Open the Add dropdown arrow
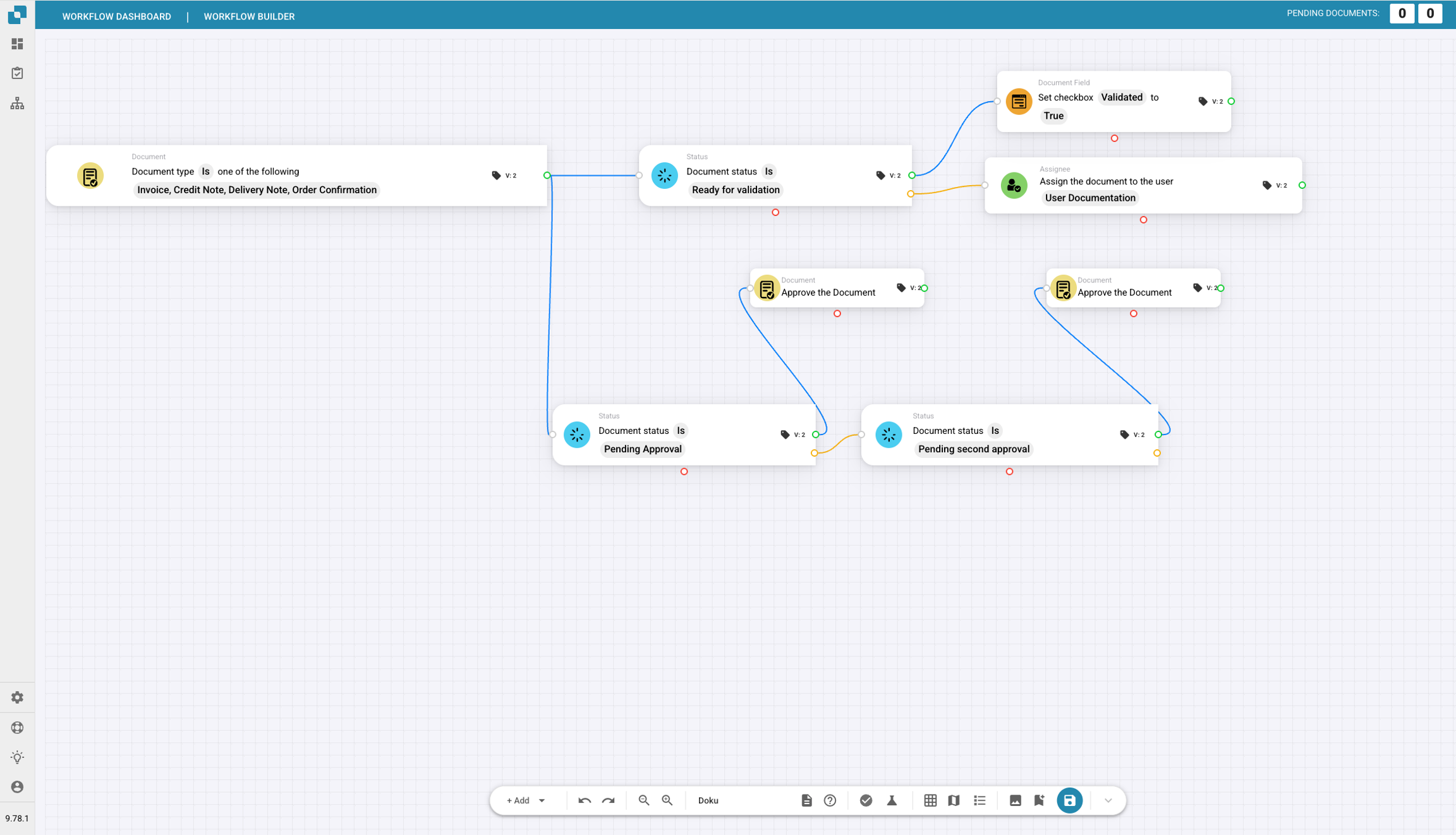 [542, 800]
